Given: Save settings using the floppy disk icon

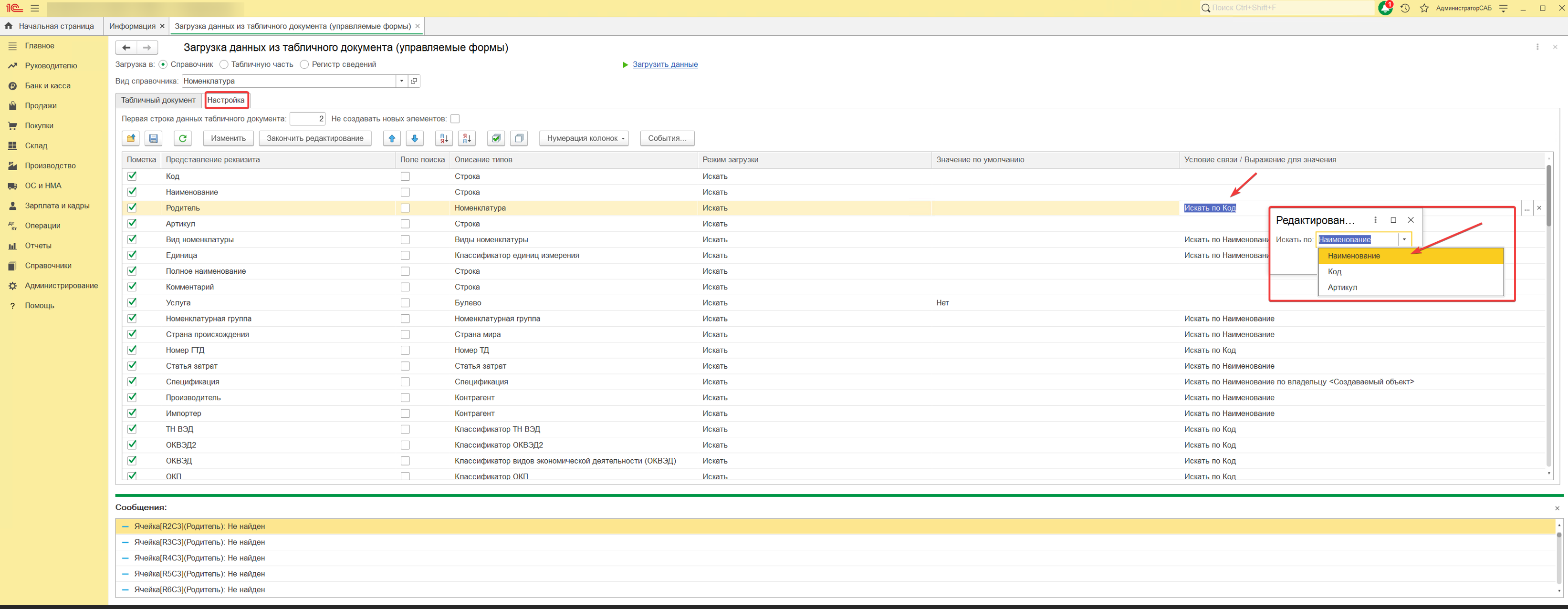Looking at the screenshot, I should click(x=153, y=138).
